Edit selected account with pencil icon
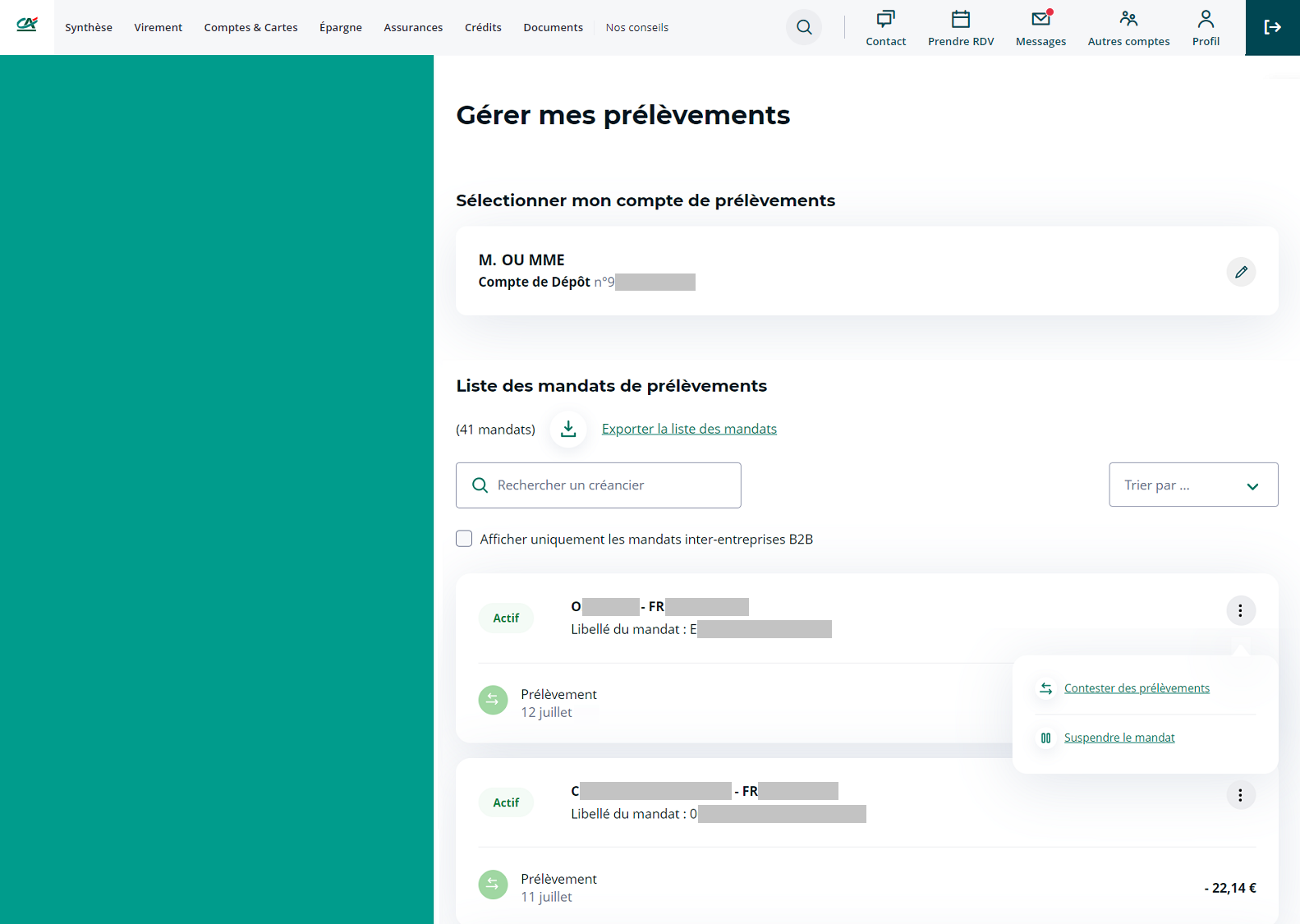 pyautogui.click(x=1241, y=272)
